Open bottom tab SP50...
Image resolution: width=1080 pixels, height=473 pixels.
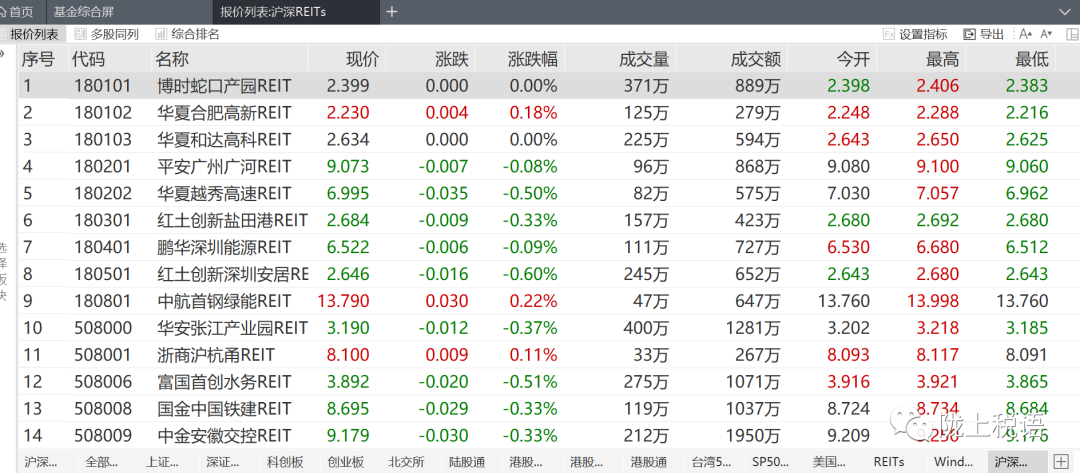(x=772, y=461)
